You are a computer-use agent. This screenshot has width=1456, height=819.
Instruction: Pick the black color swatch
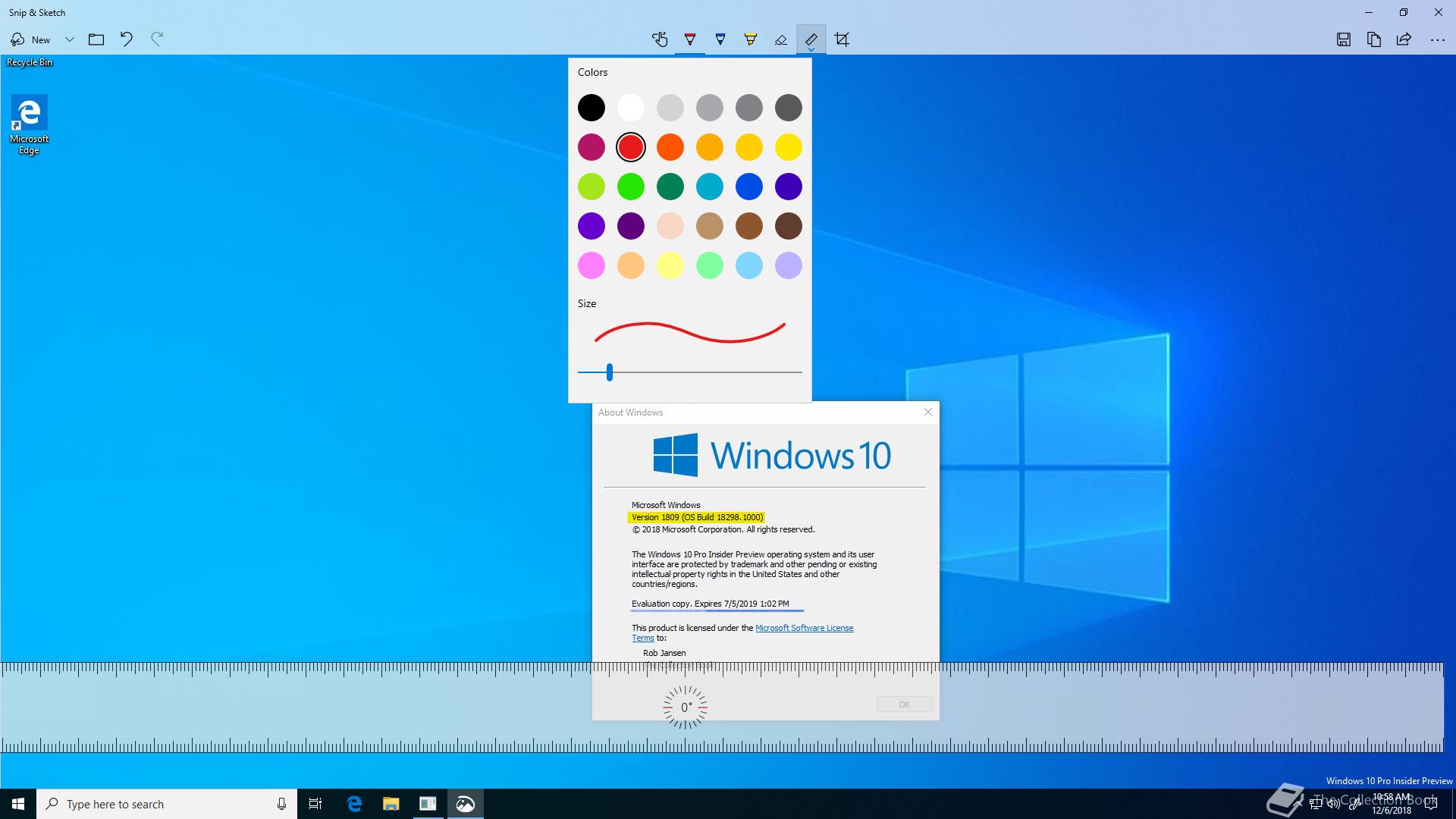point(591,108)
